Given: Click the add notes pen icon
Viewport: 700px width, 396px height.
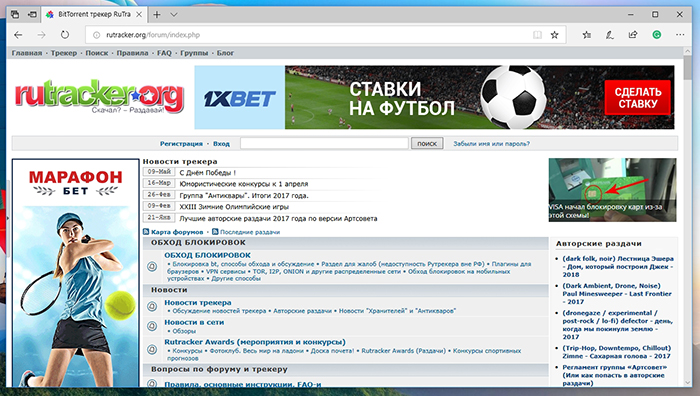Looking at the screenshot, I should 610,35.
